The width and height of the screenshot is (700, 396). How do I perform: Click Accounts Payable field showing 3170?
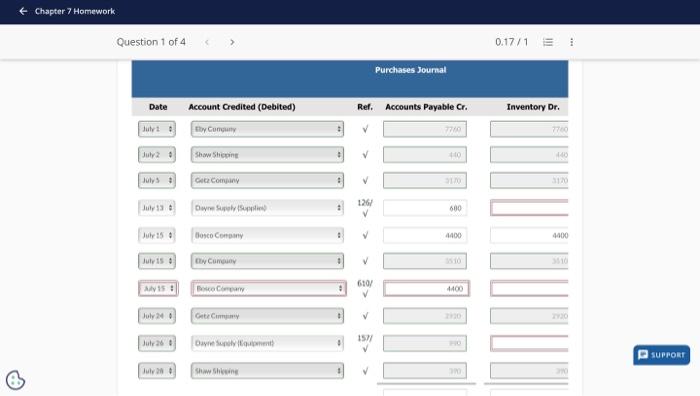pos(425,180)
